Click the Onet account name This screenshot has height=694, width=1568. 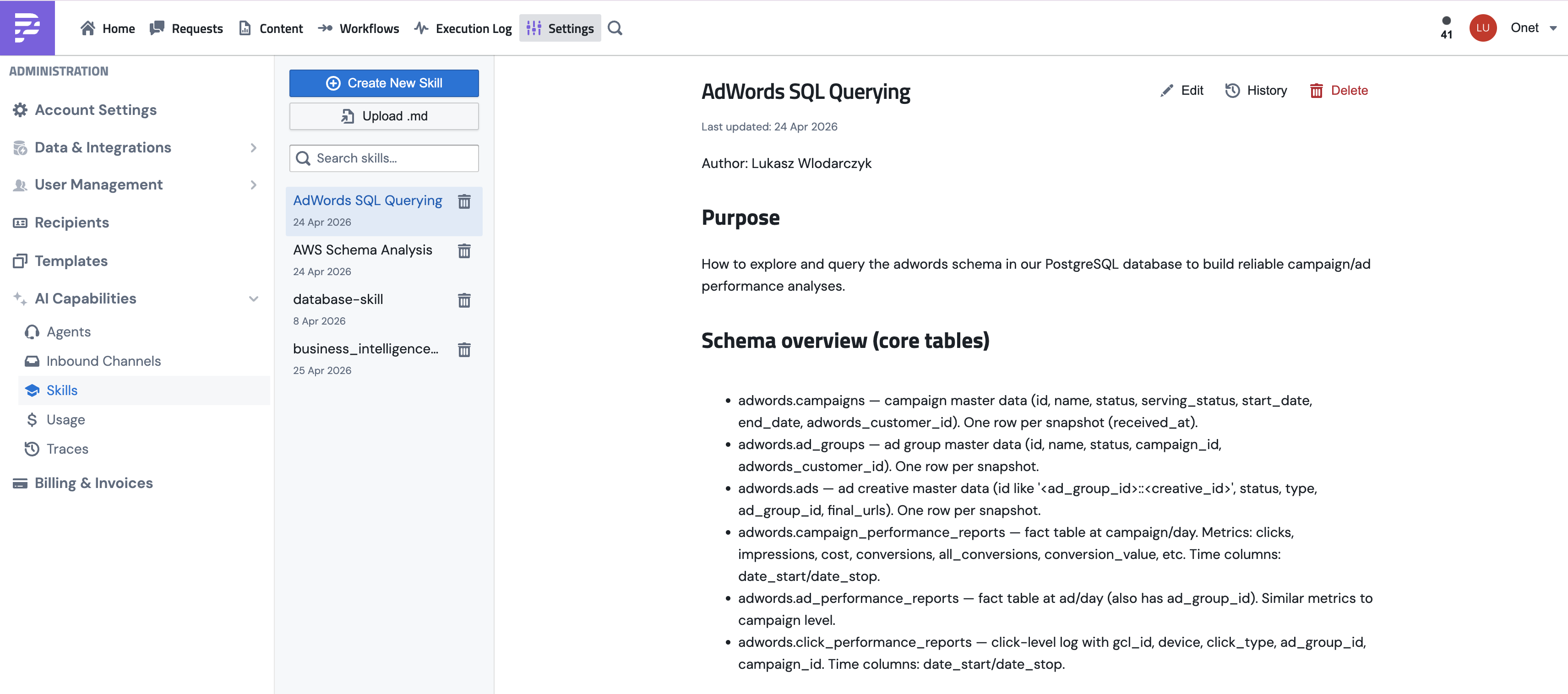pyautogui.click(x=1524, y=28)
